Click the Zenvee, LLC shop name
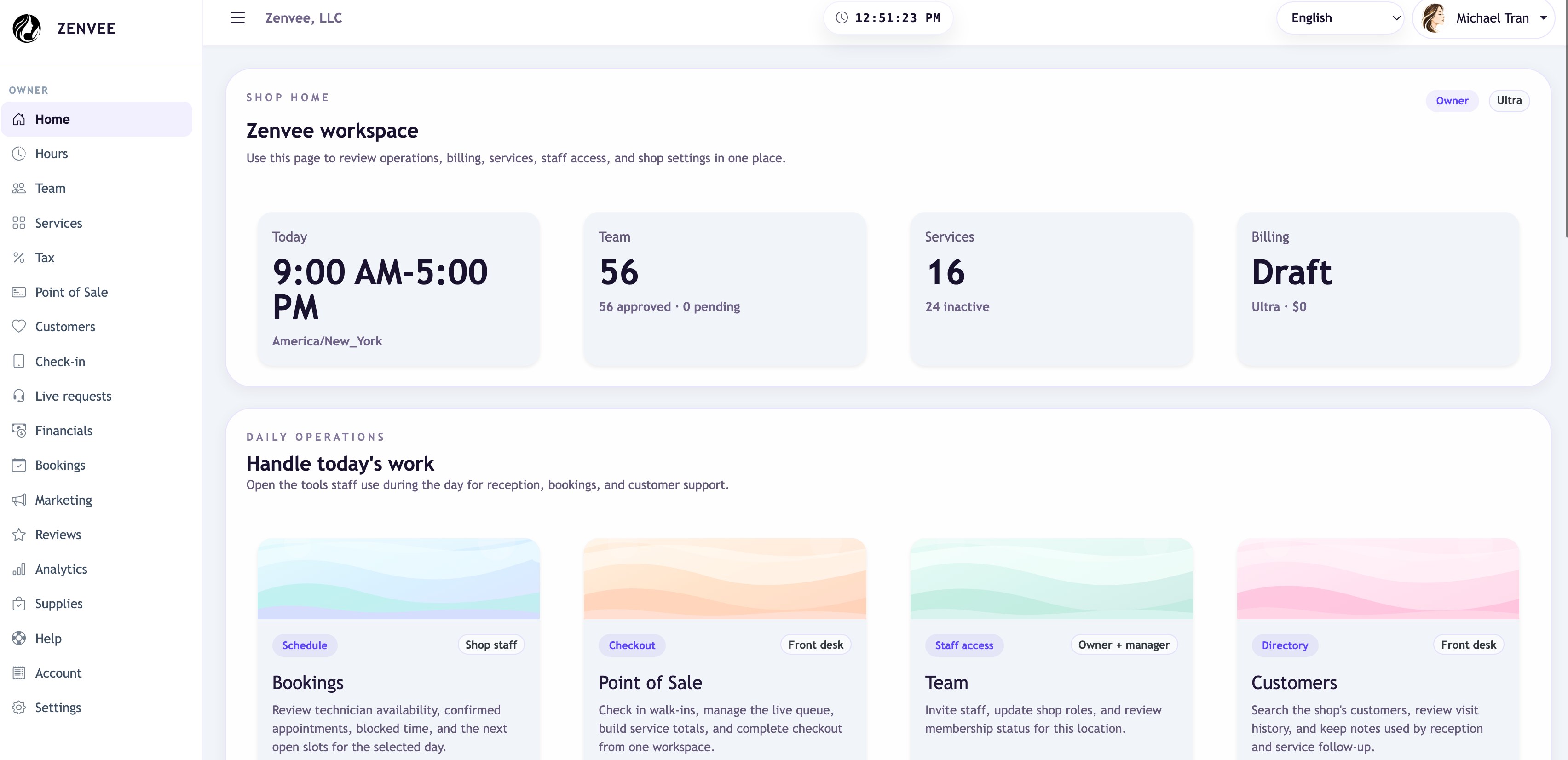This screenshot has width=1568, height=760. pos(303,17)
